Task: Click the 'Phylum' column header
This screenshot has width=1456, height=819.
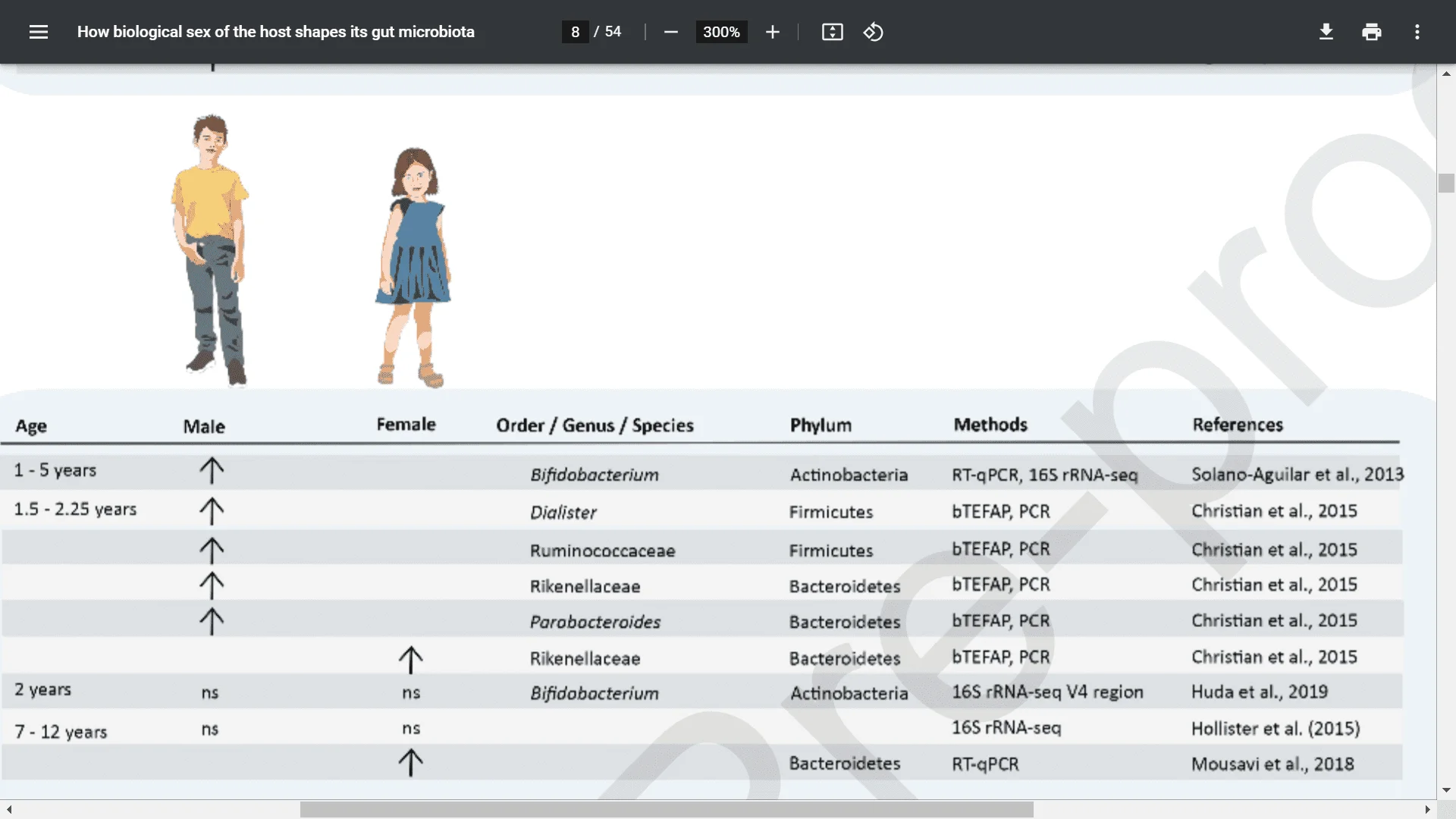Action: 821,425
